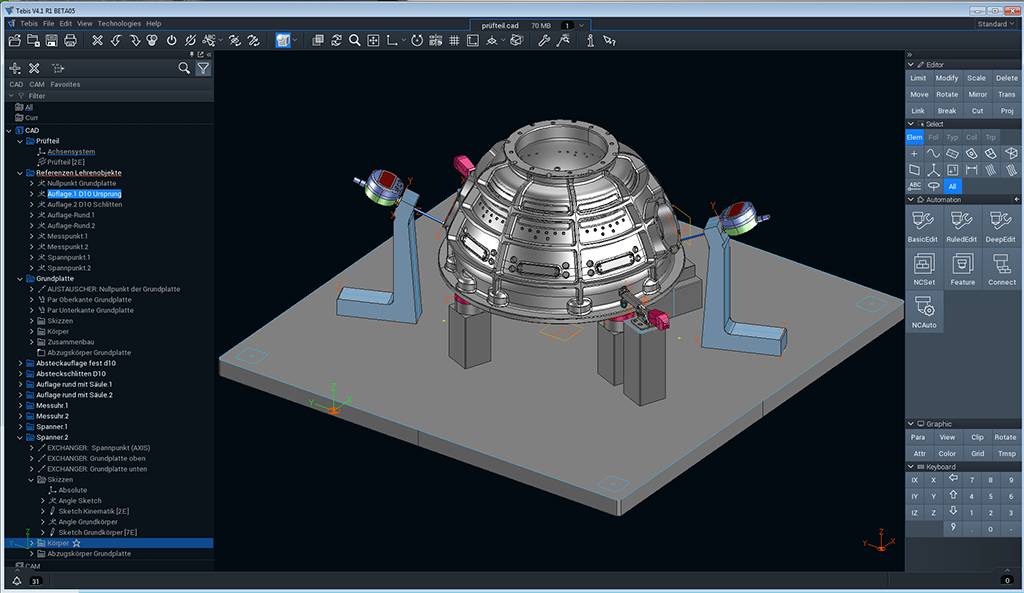This screenshot has width=1024, height=593.
Task: Toggle the Col selection mode
Action: pos(972,137)
